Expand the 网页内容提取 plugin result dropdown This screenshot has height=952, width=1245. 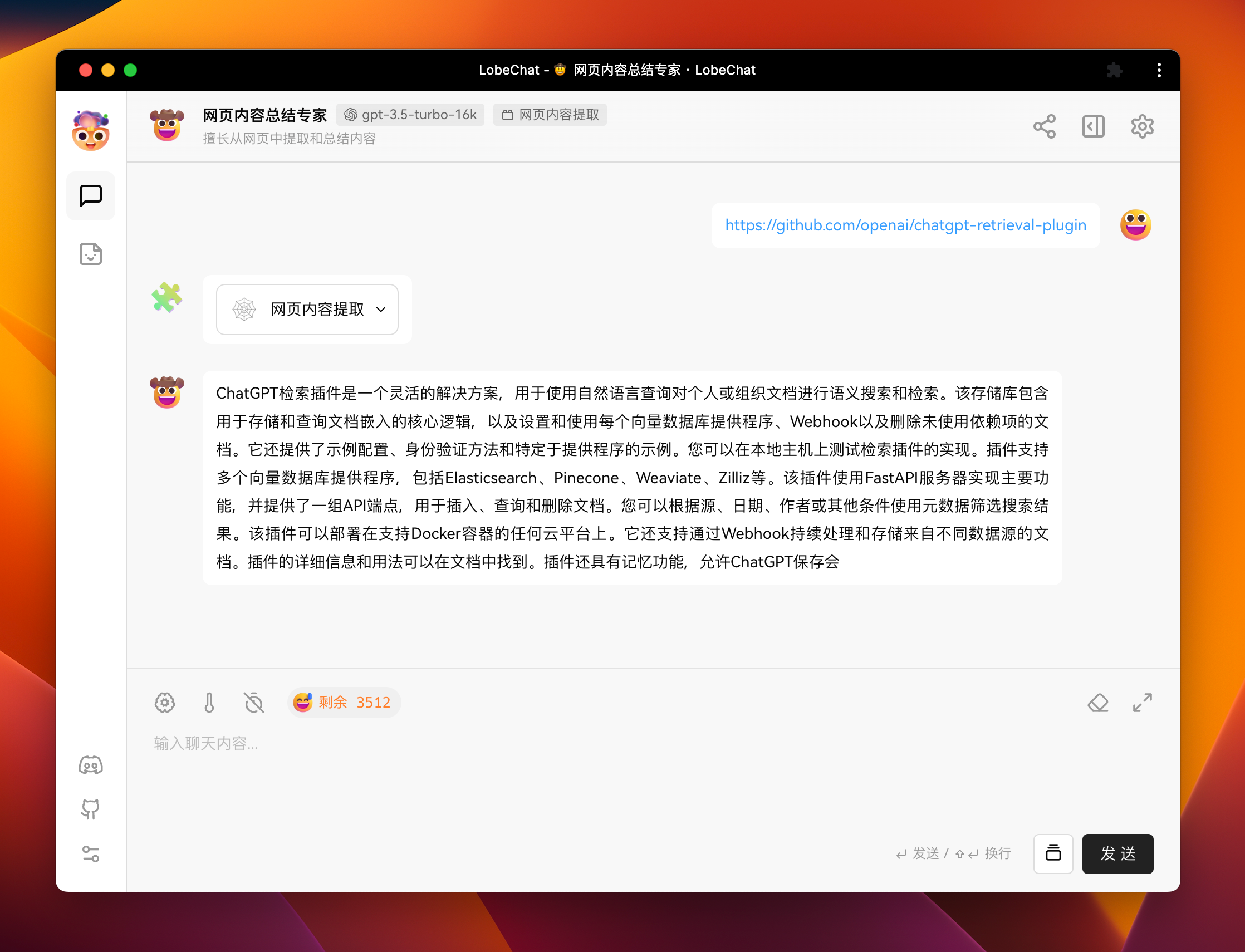307,310
